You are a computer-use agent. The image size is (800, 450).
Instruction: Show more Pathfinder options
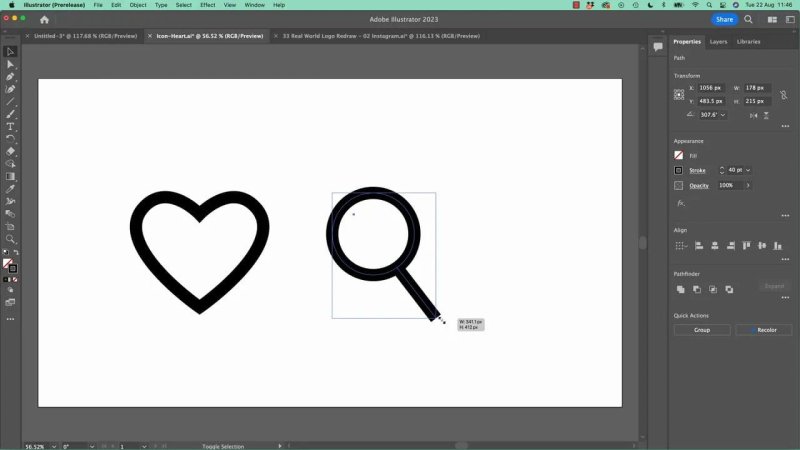pos(785,297)
